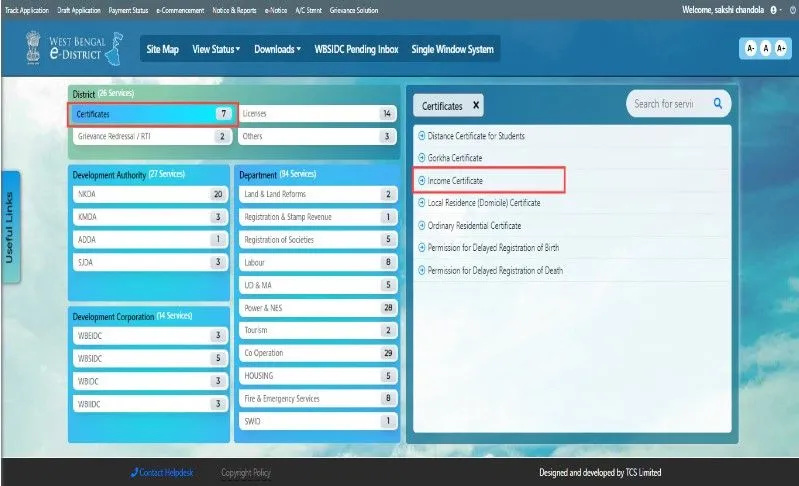Image resolution: width=799 pixels, height=486 pixels.
Task: Open the Site Map menu item
Action: point(162,49)
